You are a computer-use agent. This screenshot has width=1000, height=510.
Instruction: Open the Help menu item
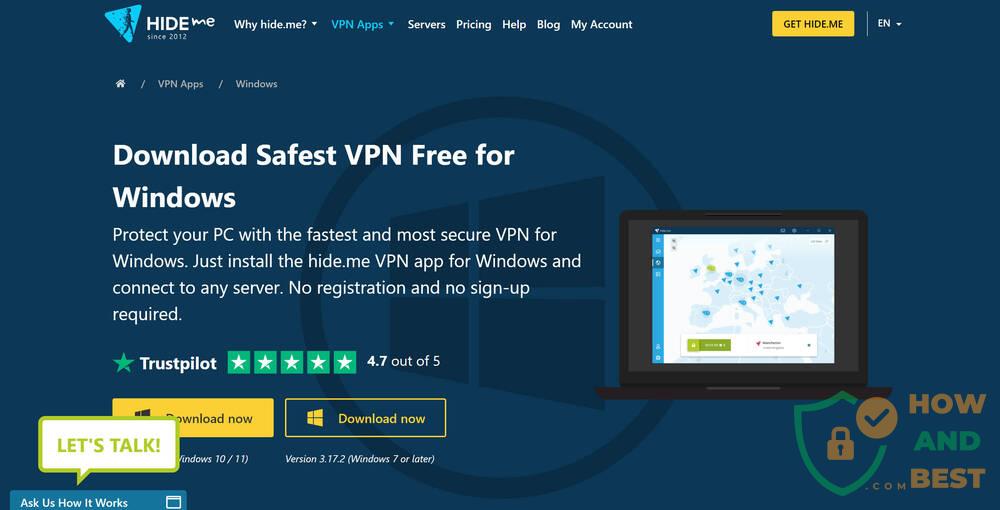(514, 24)
